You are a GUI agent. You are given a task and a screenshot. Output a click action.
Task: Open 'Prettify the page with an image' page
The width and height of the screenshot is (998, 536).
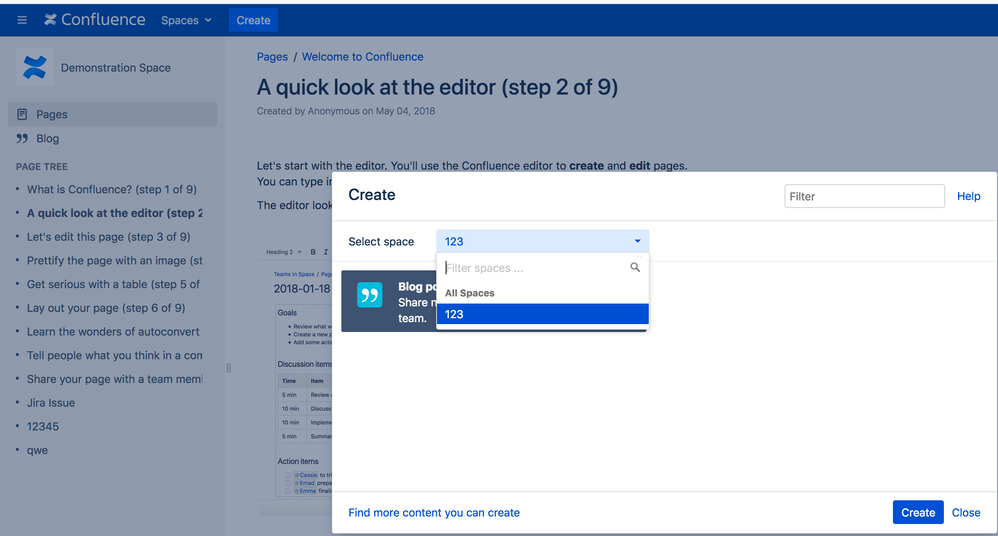coord(115,260)
